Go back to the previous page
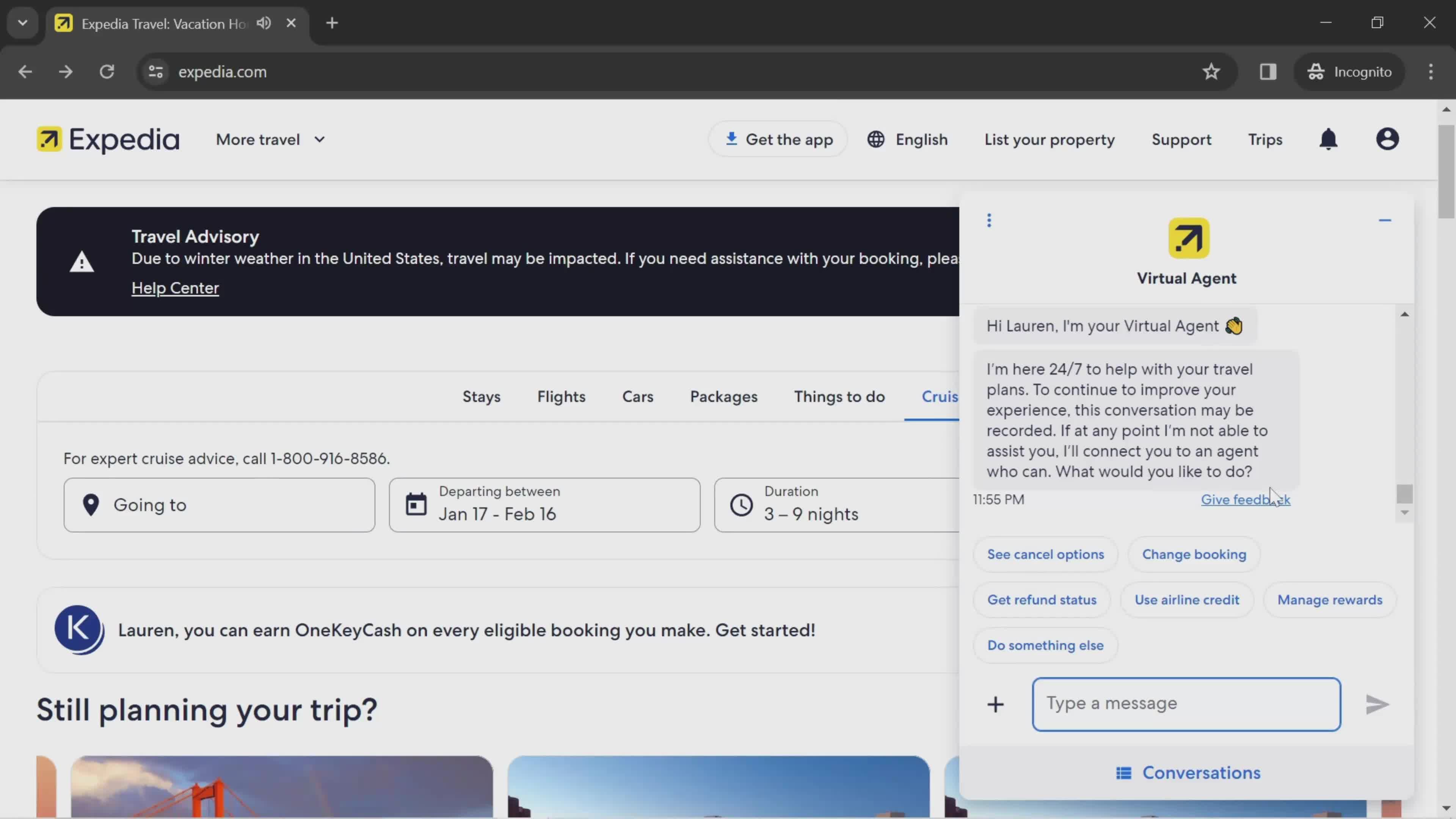 25,72
